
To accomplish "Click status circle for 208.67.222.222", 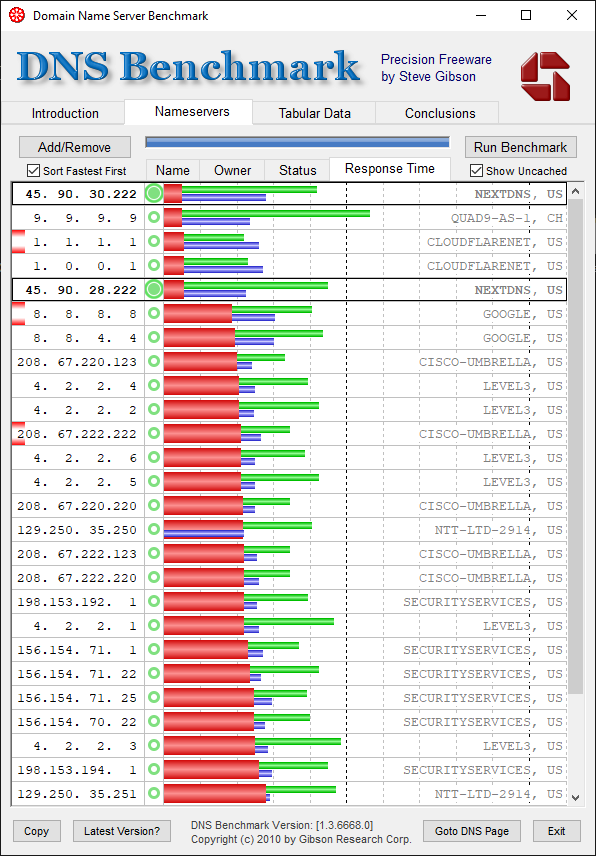I will tap(154, 433).
